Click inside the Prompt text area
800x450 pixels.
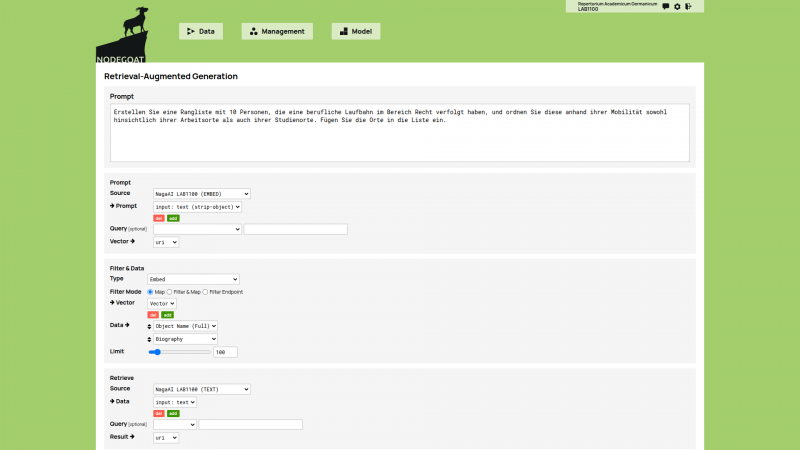pos(400,140)
